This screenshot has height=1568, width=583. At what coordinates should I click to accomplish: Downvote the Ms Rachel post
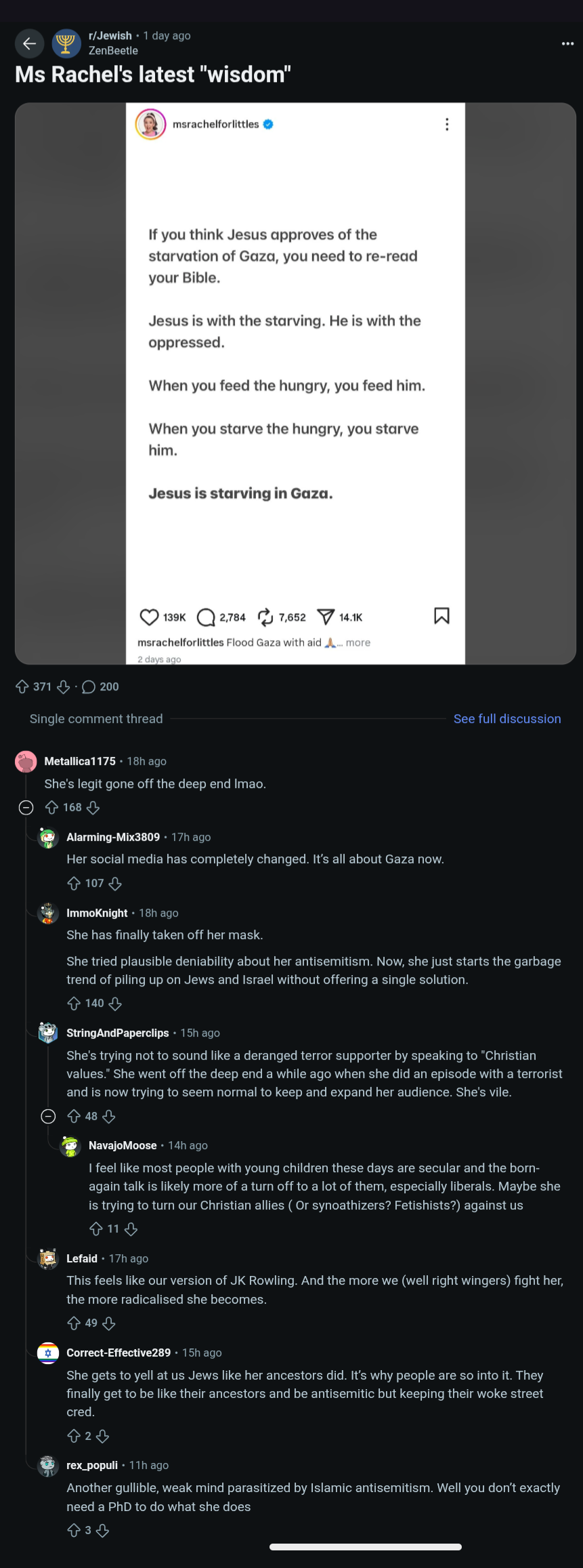pyautogui.click(x=64, y=686)
